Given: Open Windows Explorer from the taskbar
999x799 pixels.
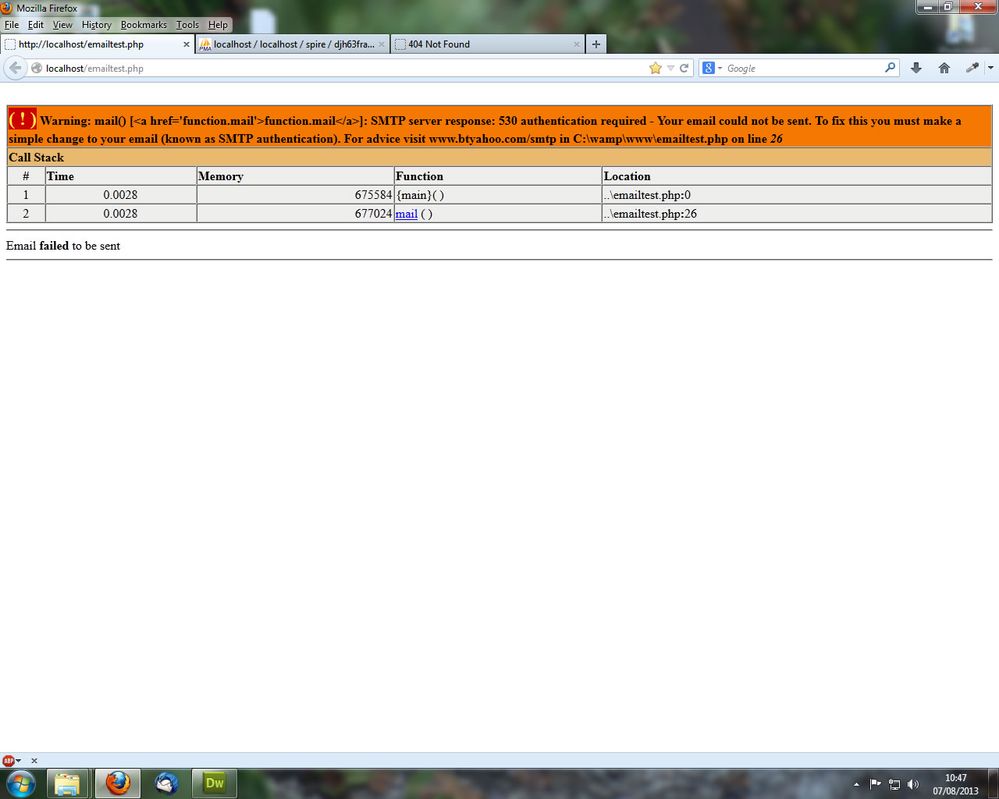Looking at the screenshot, I should 67,784.
